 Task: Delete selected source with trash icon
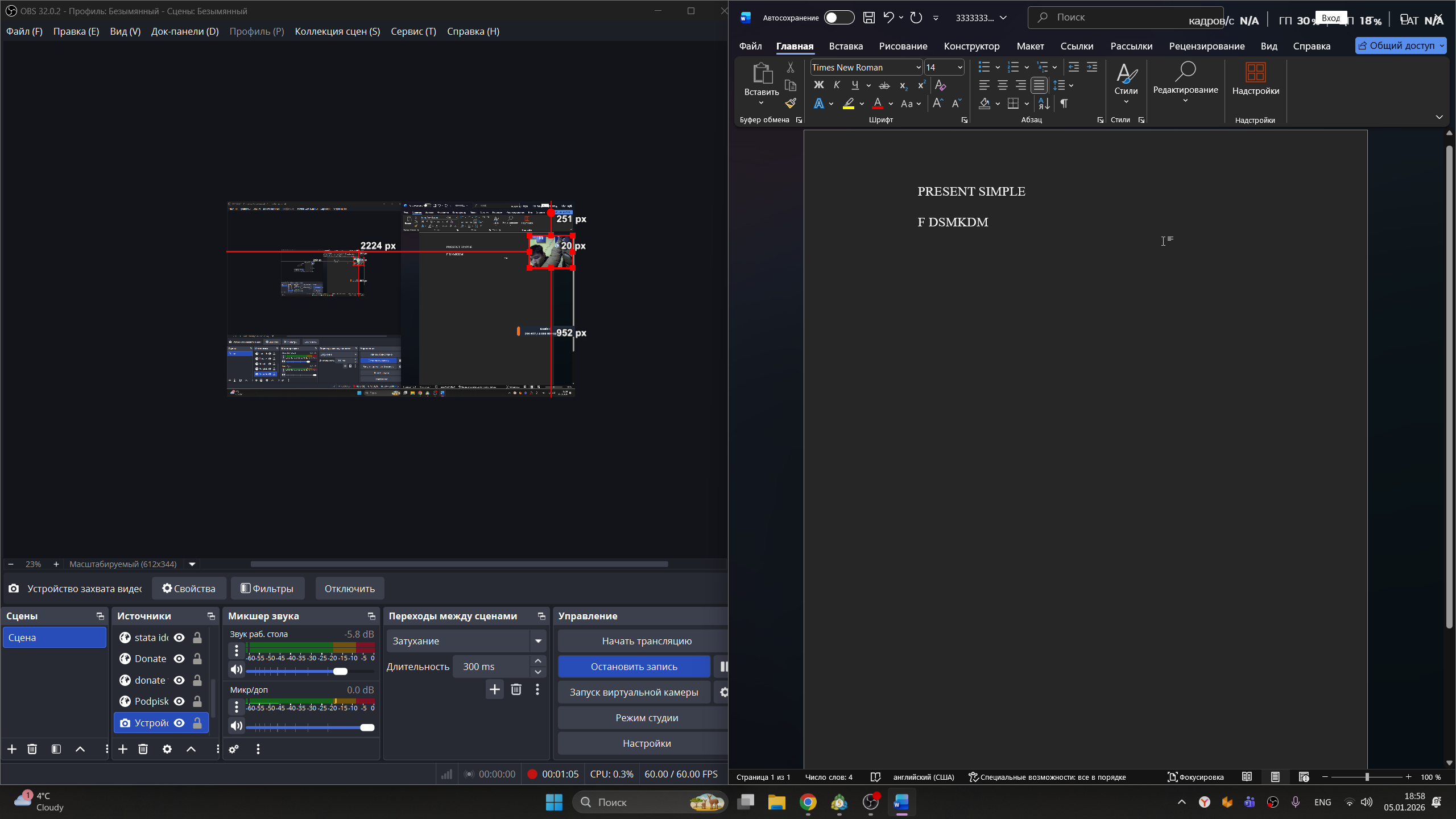143,749
